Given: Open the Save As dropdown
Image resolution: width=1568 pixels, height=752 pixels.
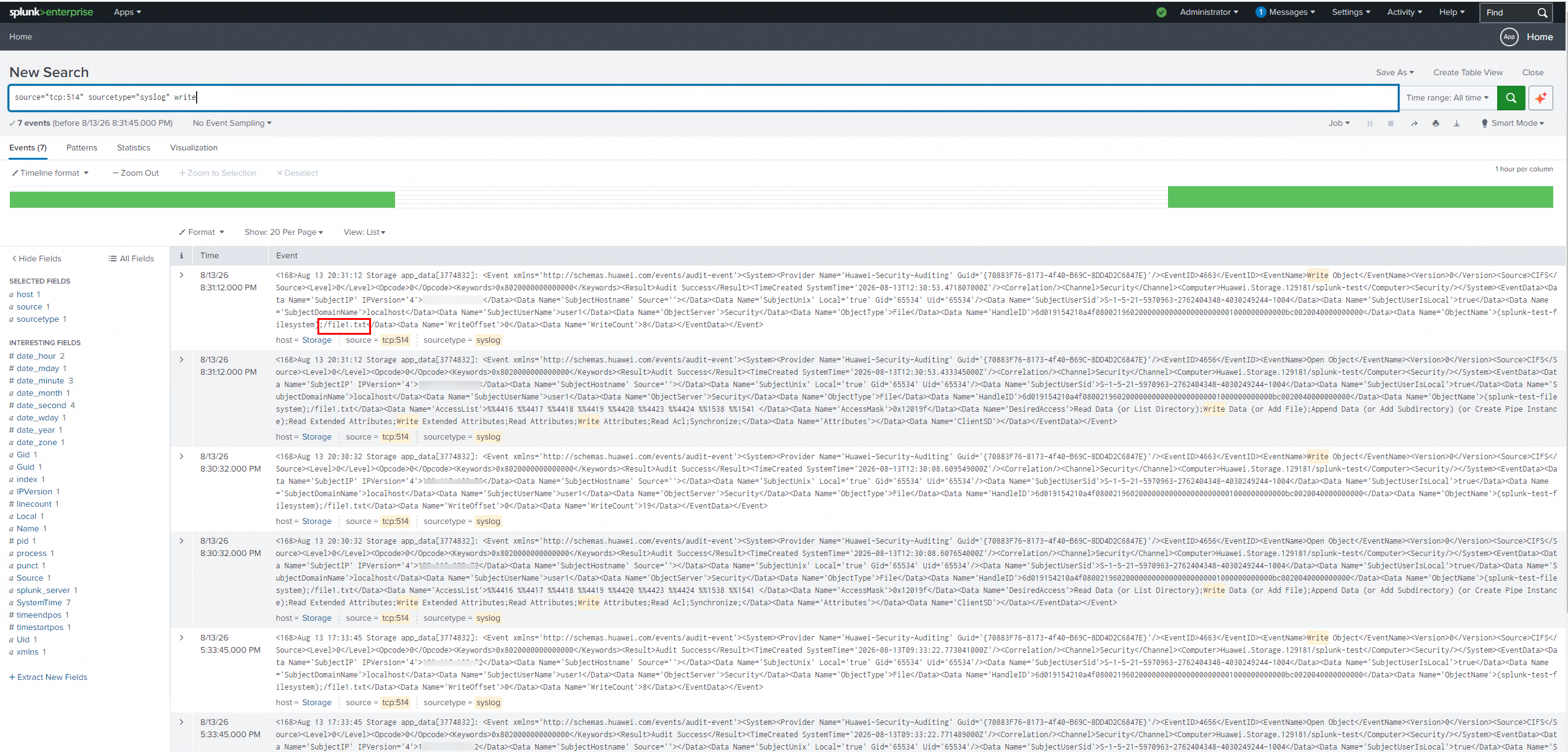Looking at the screenshot, I should click(1395, 73).
